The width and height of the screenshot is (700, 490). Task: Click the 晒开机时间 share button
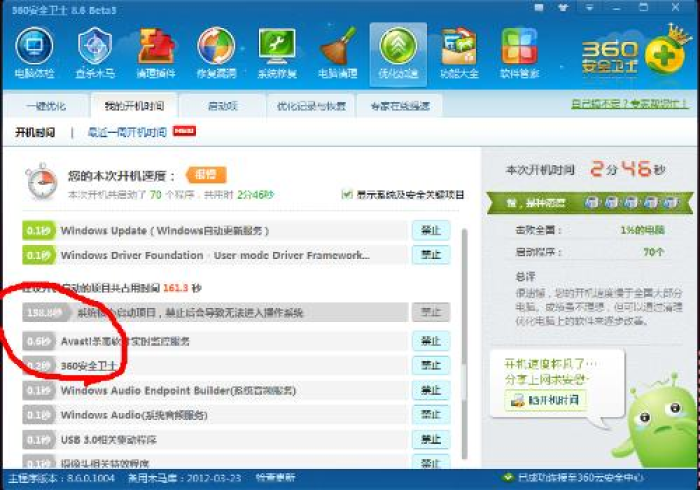tap(546, 400)
